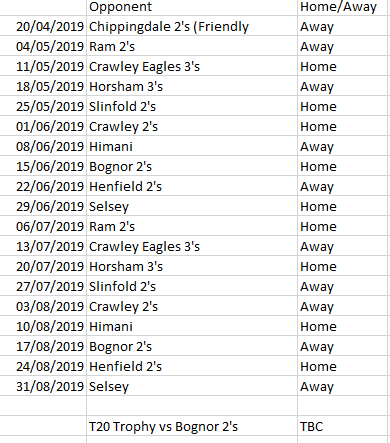390x443 pixels.
Task: Click the 29/06/2019 Selsey cell
Action: tap(192, 206)
